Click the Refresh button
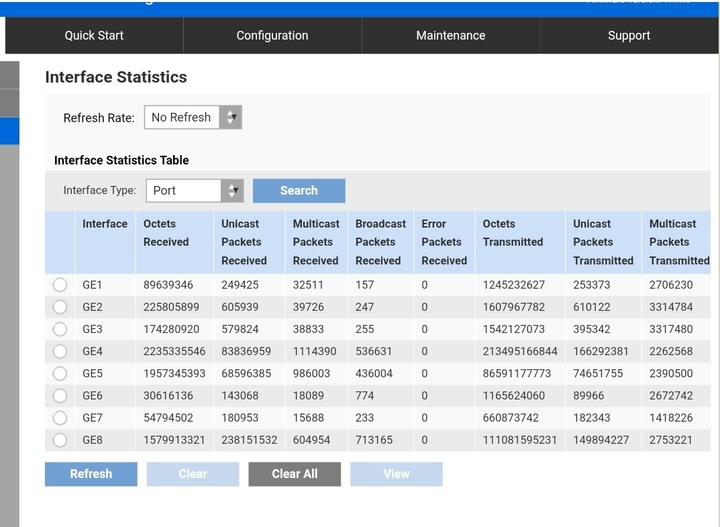The image size is (720, 527). point(91,474)
